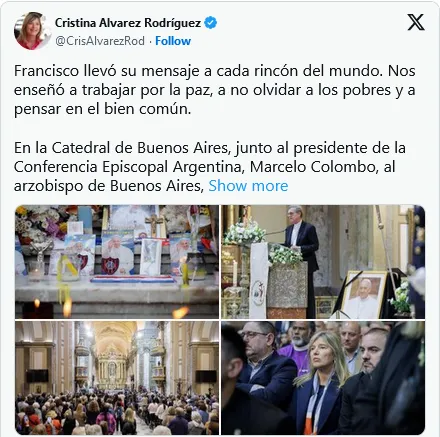440x437 pixels.
Task: Open the Cristina Alvarez Rodríguez display name
Action: pos(128,23)
